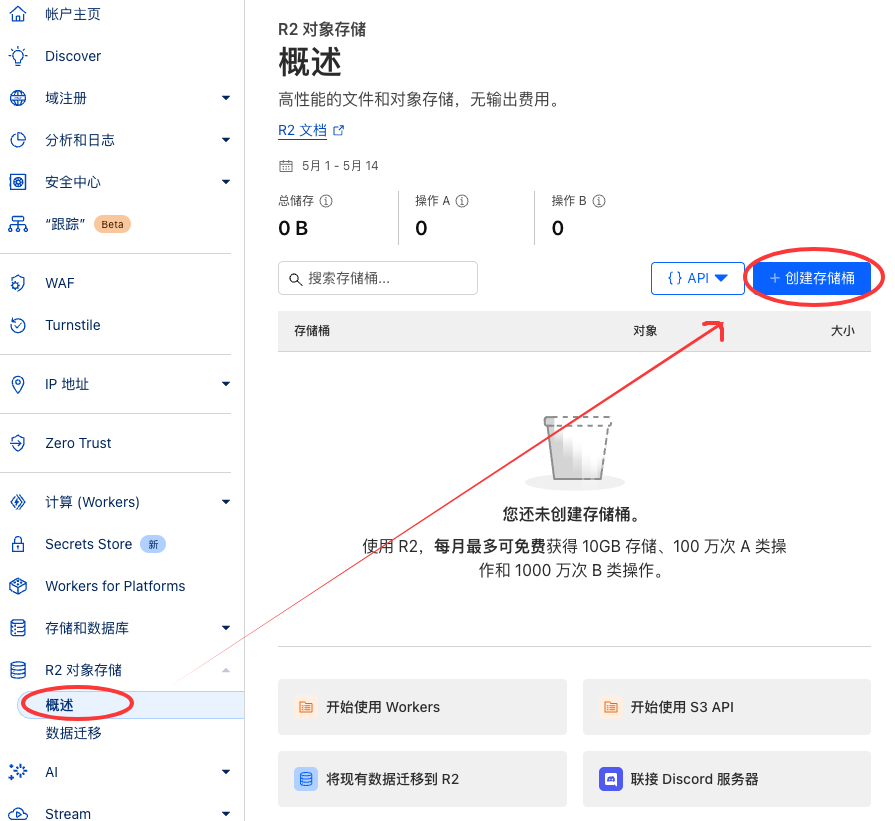Click the Zero Trust icon
Image resolution: width=895 pixels, height=821 pixels.
coord(18,443)
